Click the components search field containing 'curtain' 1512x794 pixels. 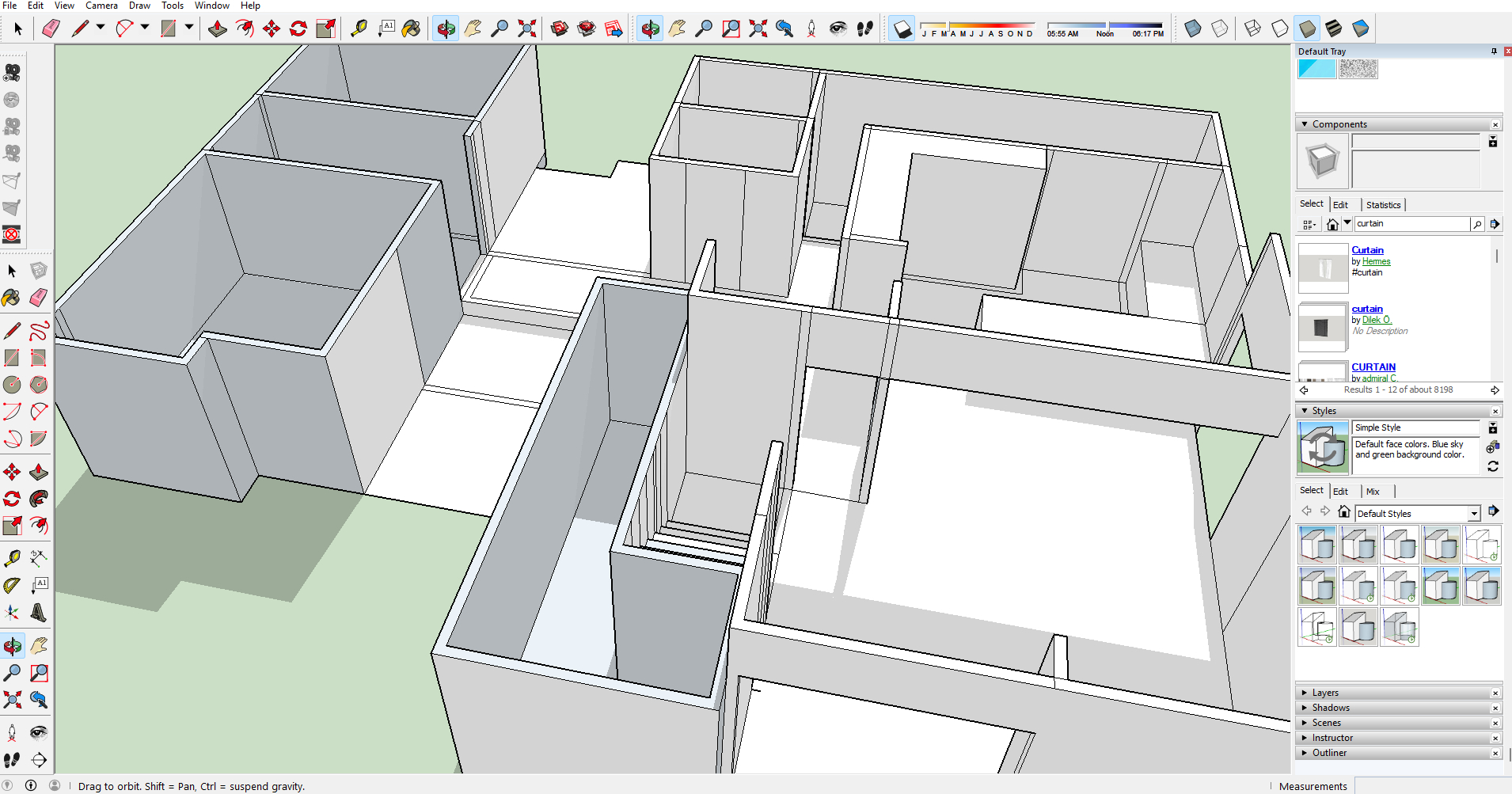1411,224
